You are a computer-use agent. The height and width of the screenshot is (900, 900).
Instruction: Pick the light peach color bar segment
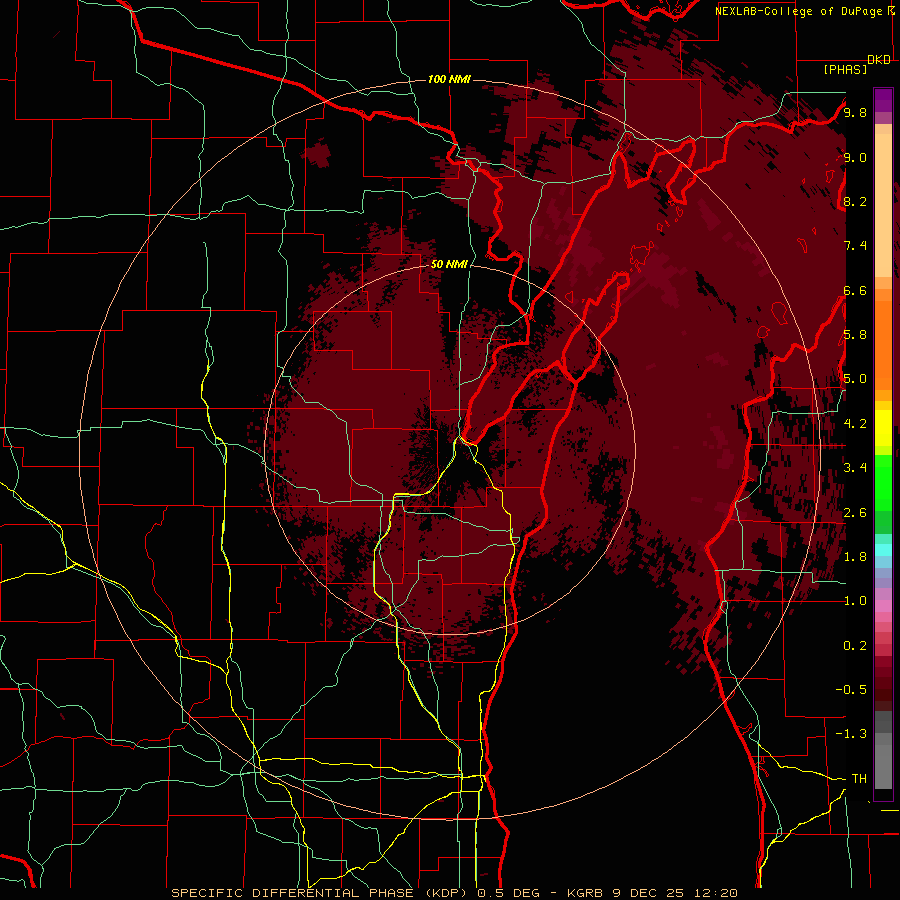pyautogui.click(x=883, y=205)
